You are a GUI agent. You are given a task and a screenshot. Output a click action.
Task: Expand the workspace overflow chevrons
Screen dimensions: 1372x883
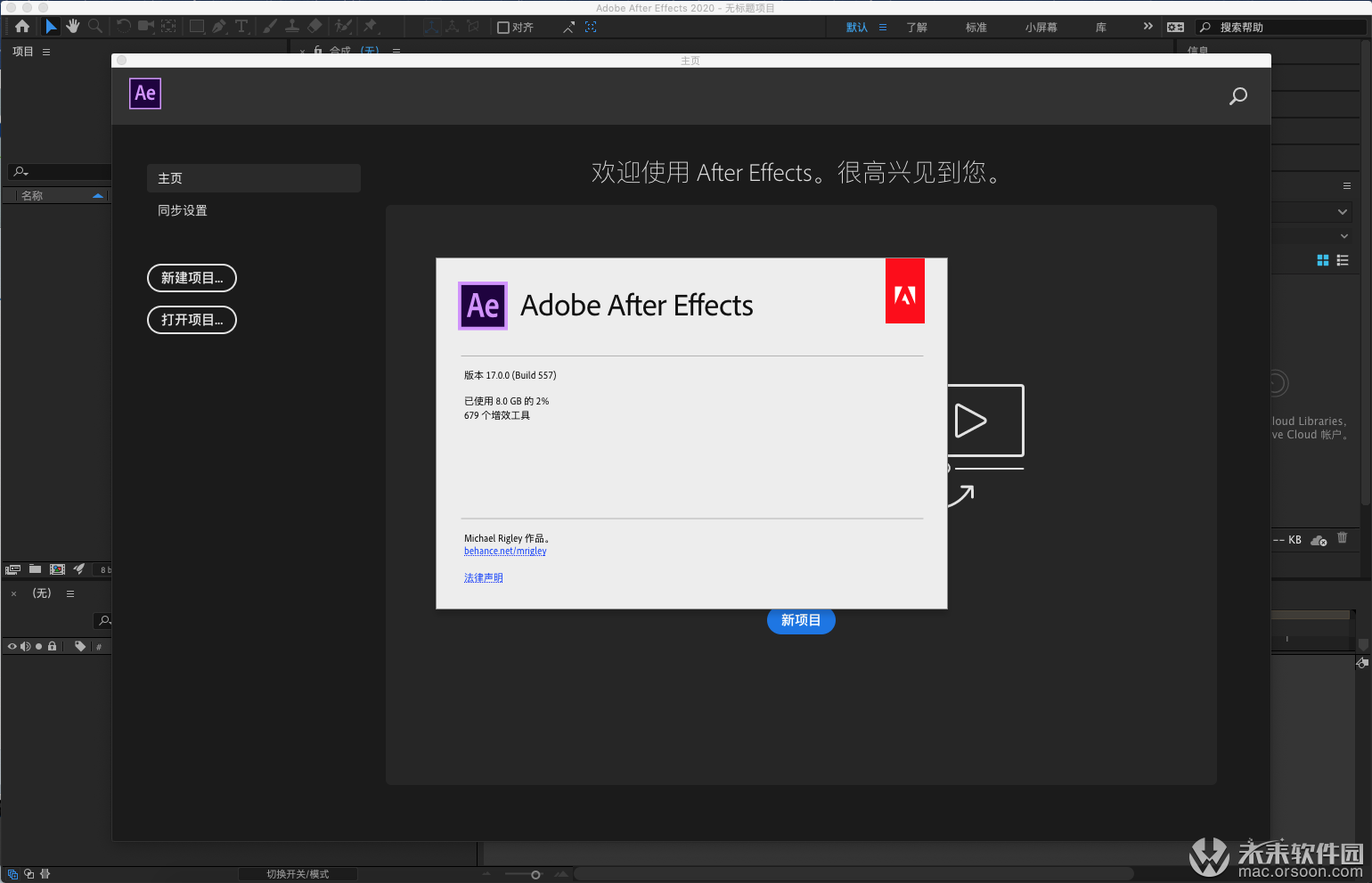[1147, 27]
